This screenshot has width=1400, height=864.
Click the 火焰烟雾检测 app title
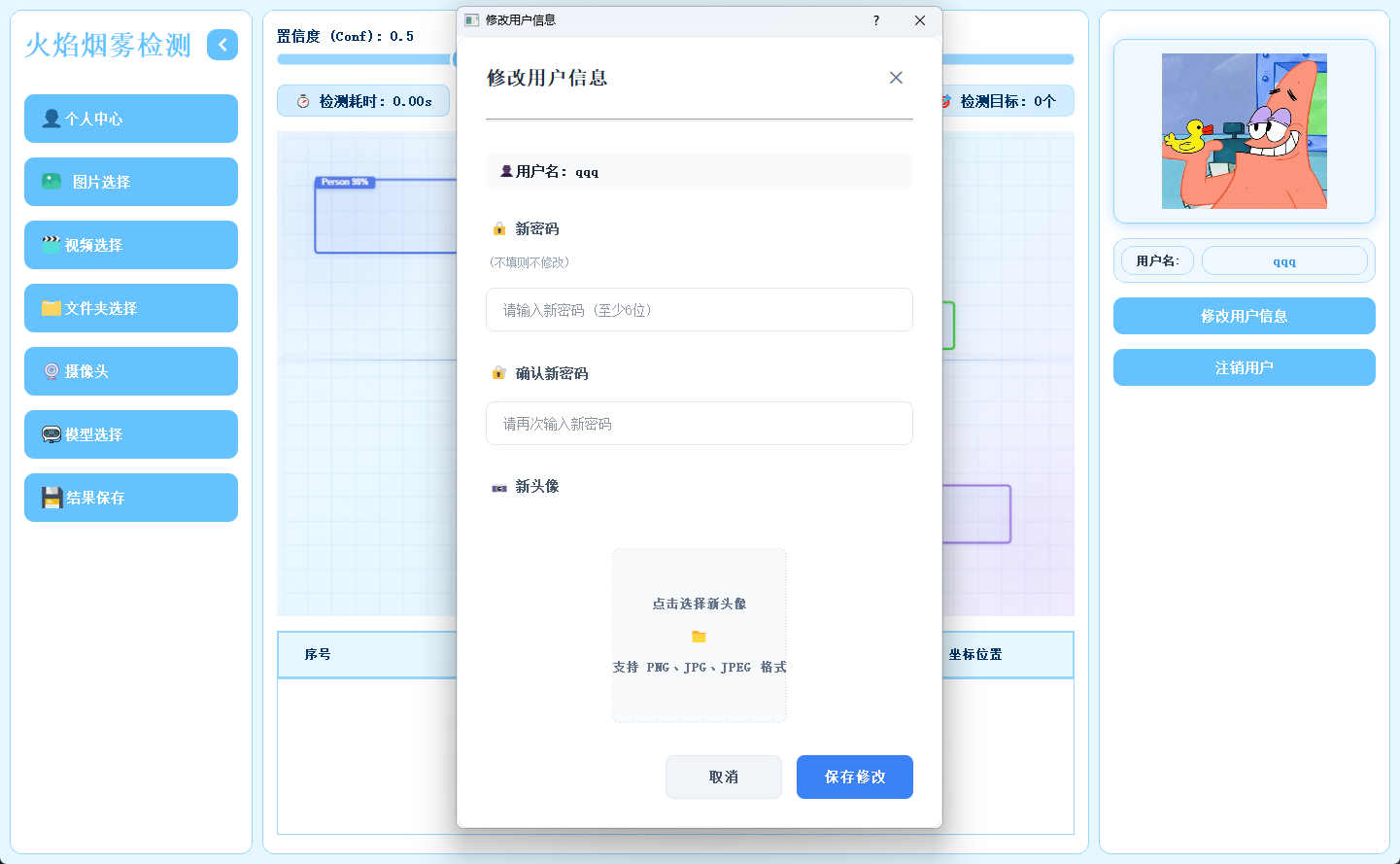pyautogui.click(x=108, y=46)
